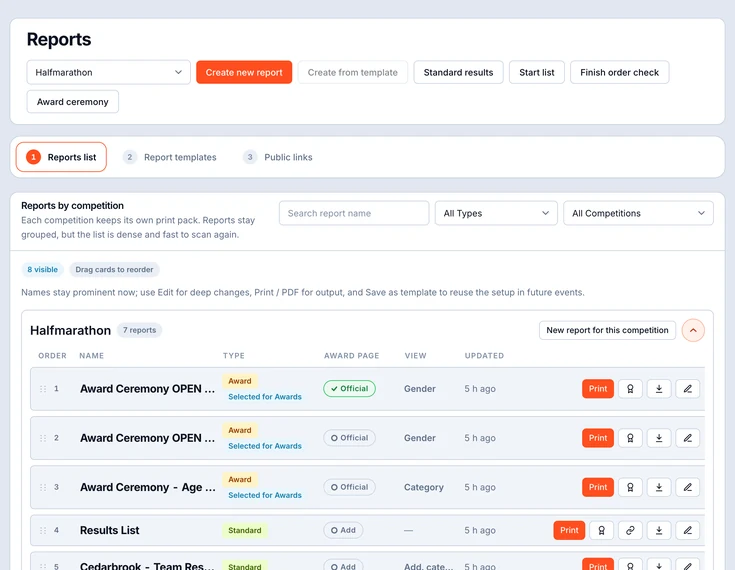Collapse the Halfmarathon reports group
Screen dimensions: 735x570
pyautogui.click(x=693, y=330)
